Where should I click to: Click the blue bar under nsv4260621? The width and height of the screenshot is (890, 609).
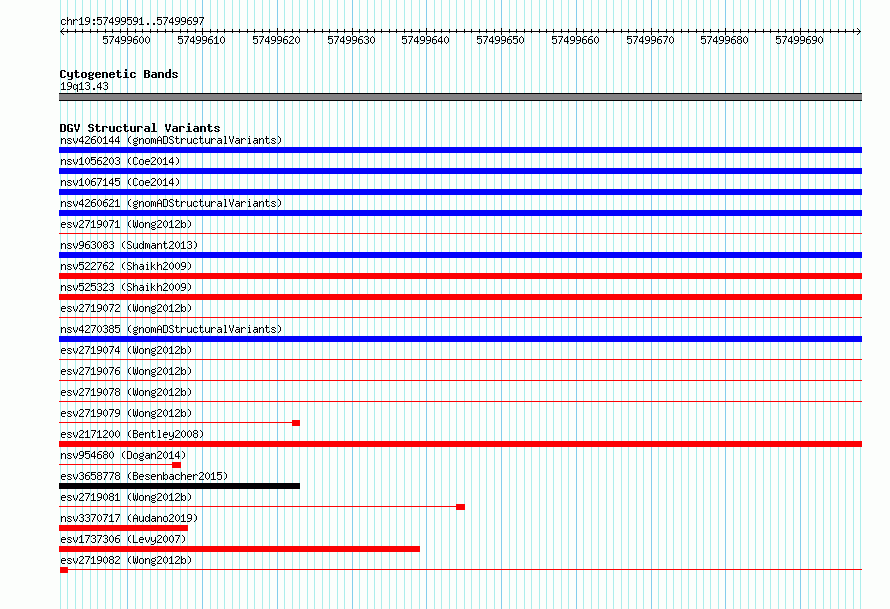pyautogui.click(x=460, y=213)
